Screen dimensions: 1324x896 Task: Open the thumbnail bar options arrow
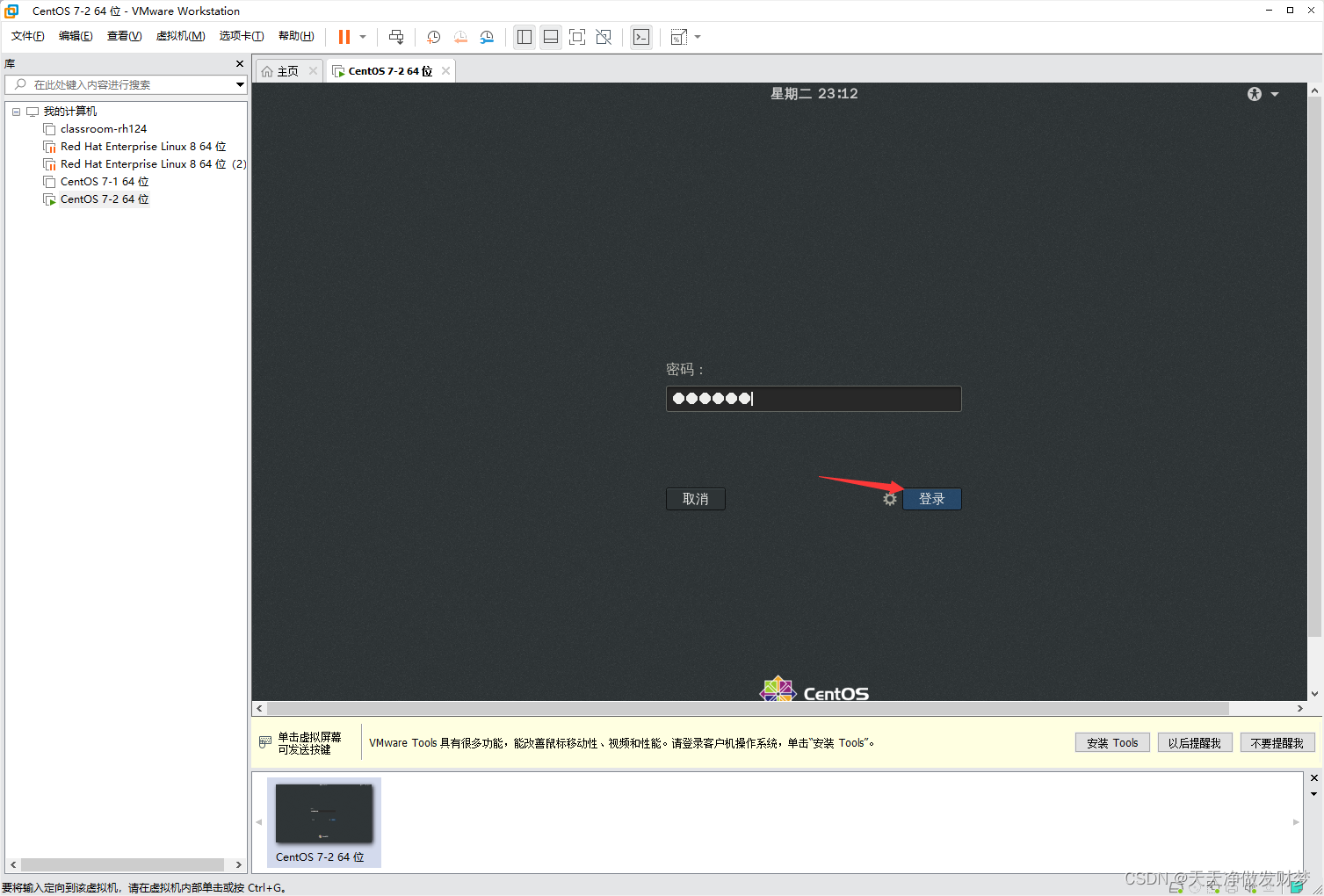[x=1314, y=794]
